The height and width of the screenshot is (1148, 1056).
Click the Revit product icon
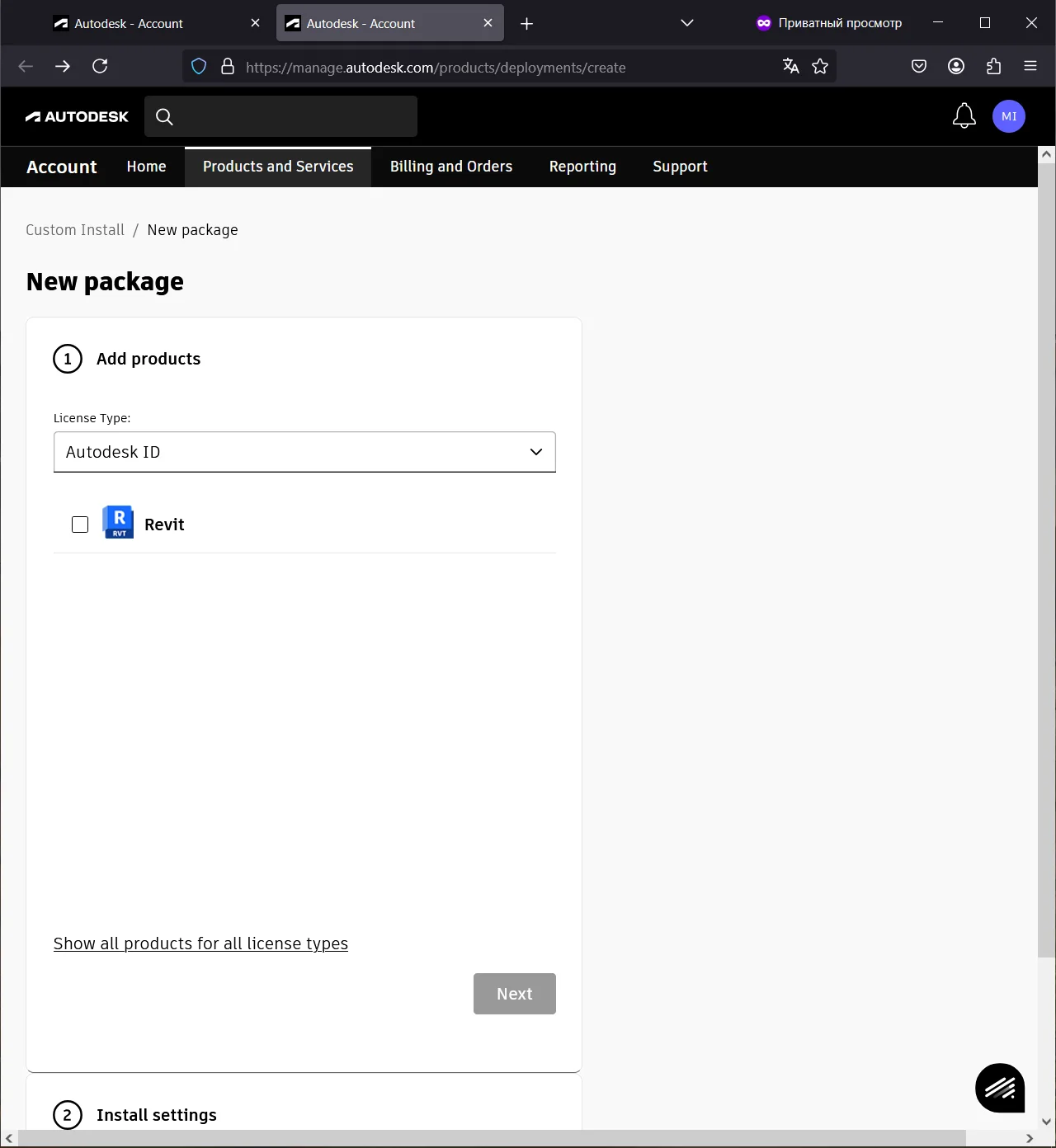tap(118, 523)
